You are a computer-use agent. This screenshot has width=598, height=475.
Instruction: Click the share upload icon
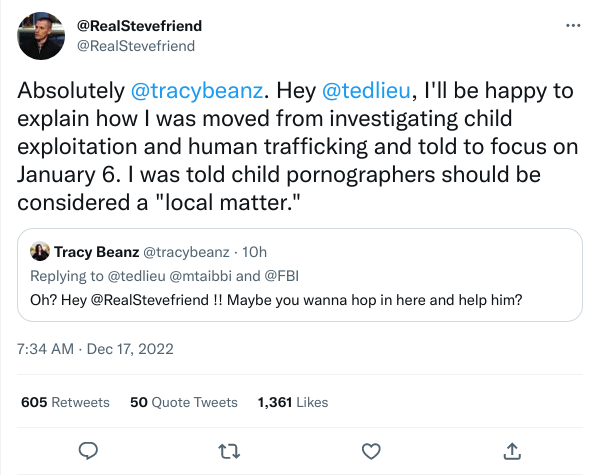[512, 451]
